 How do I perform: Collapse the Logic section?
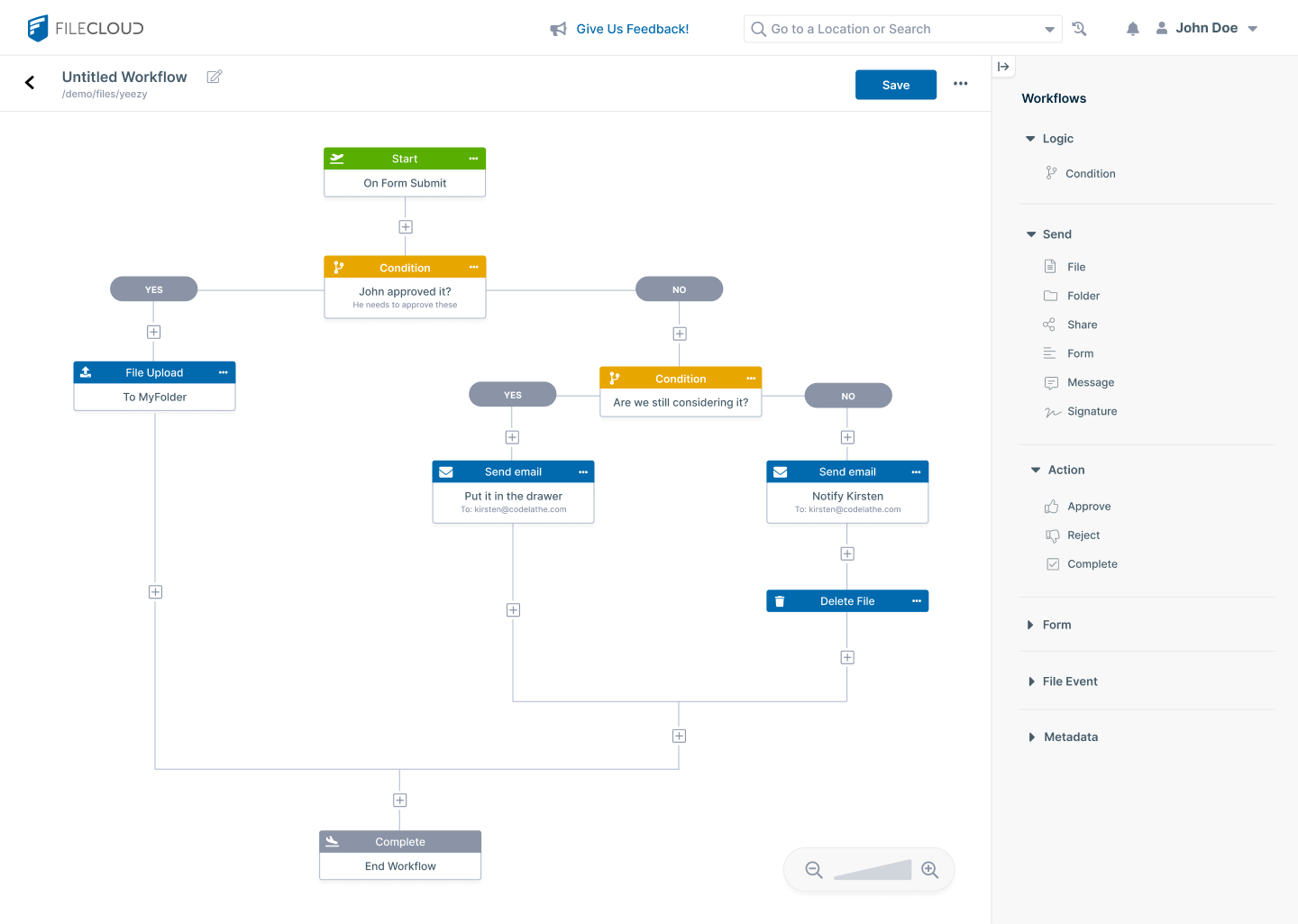coord(1030,139)
